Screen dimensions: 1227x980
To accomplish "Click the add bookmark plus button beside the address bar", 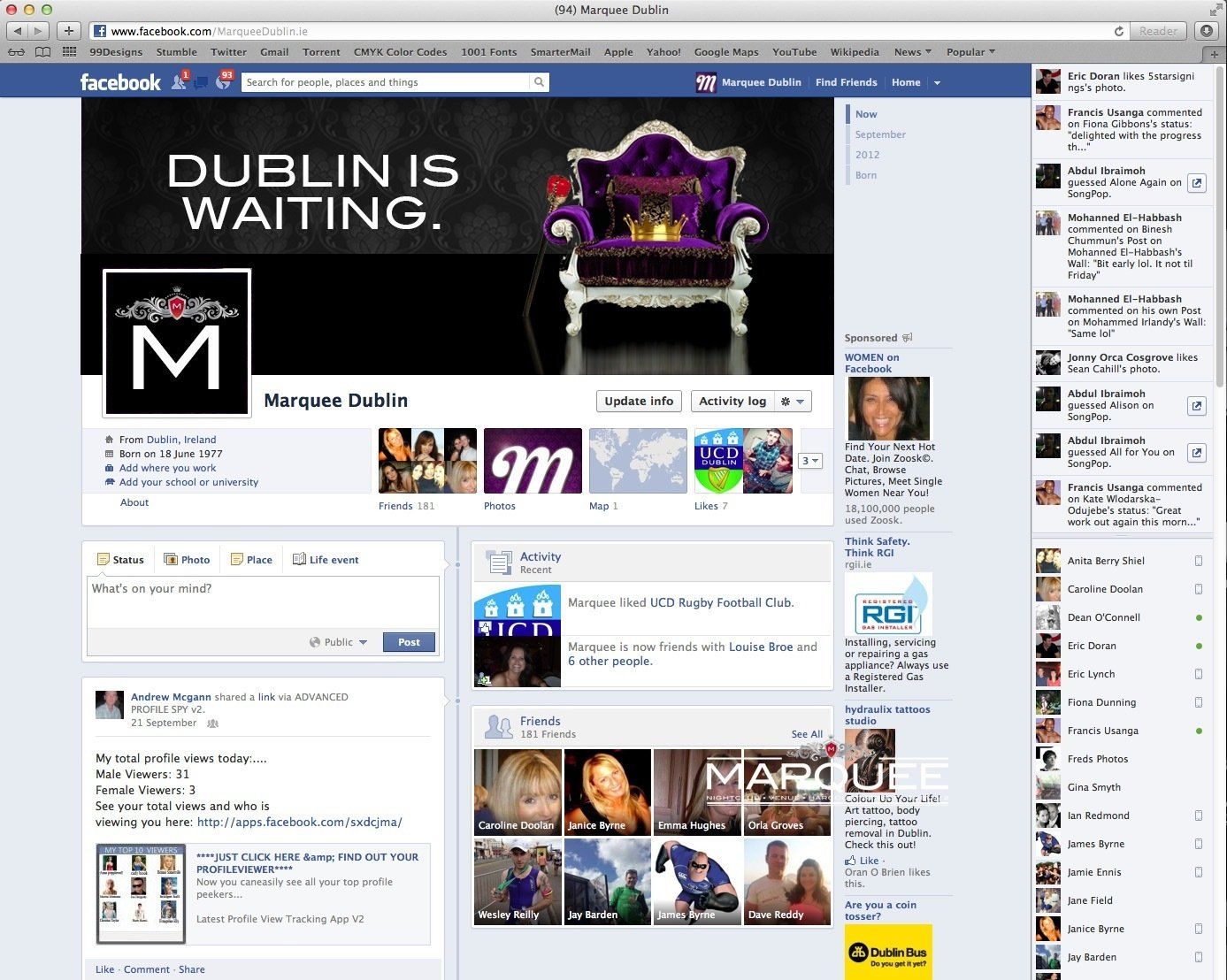I will 69,31.
